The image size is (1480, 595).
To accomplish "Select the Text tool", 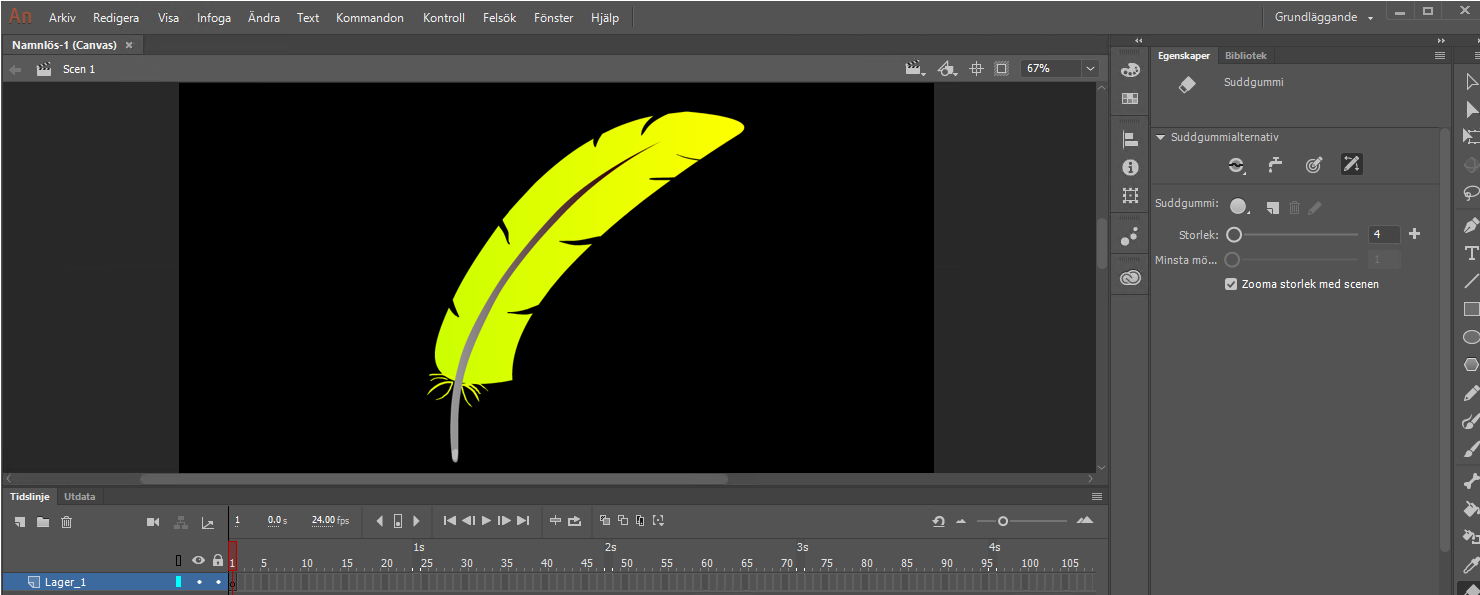I will (1471, 254).
